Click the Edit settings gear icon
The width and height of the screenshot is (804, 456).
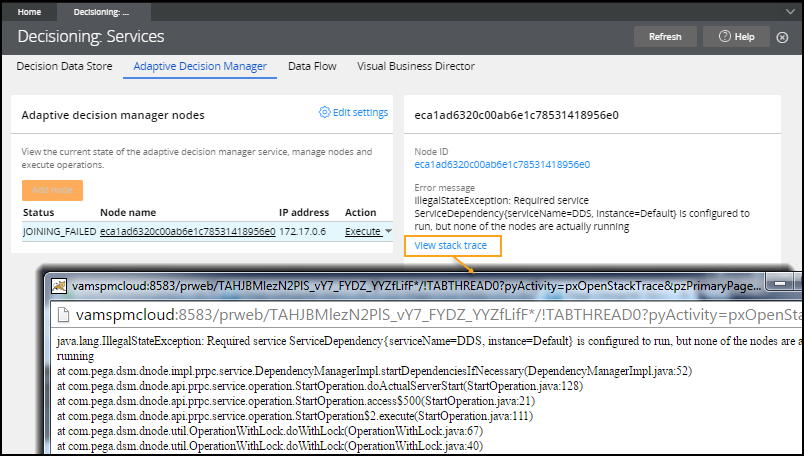pyautogui.click(x=324, y=112)
